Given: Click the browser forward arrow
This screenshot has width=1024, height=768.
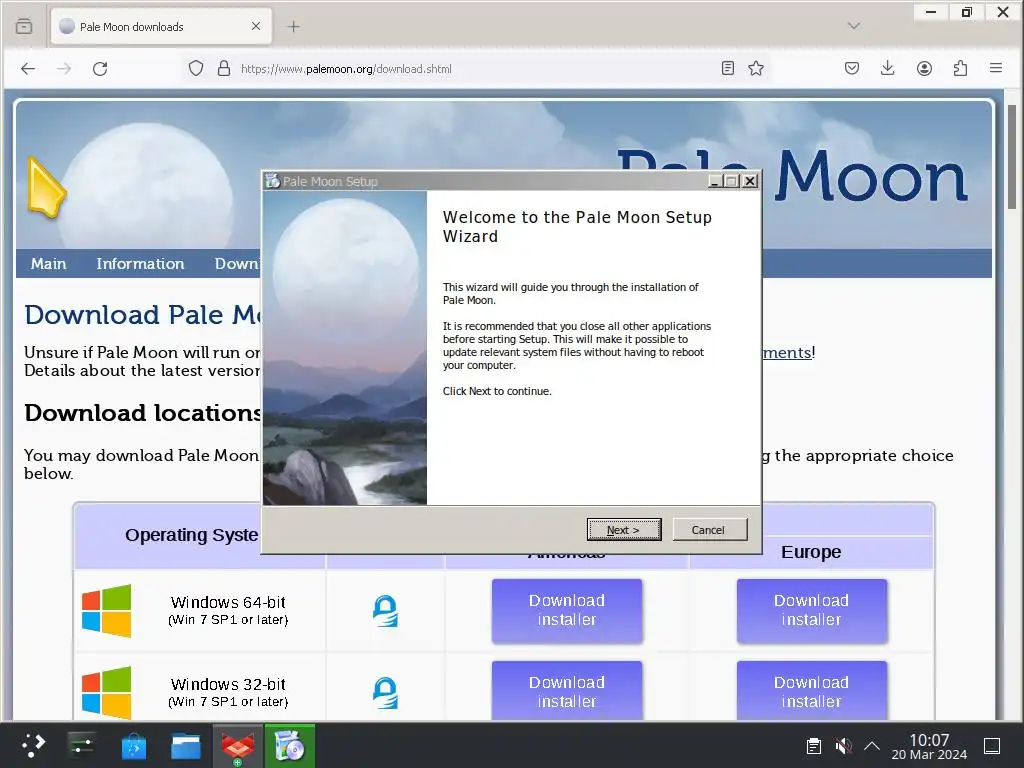Looking at the screenshot, I should click(x=64, y=69).
